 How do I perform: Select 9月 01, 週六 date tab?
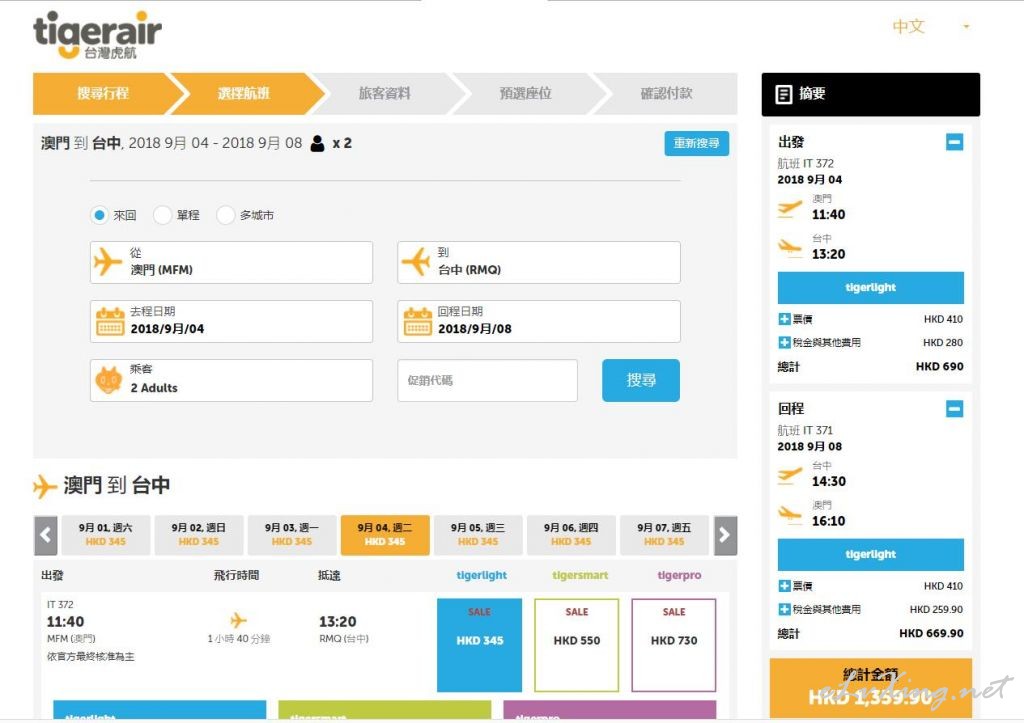point(105,535)
